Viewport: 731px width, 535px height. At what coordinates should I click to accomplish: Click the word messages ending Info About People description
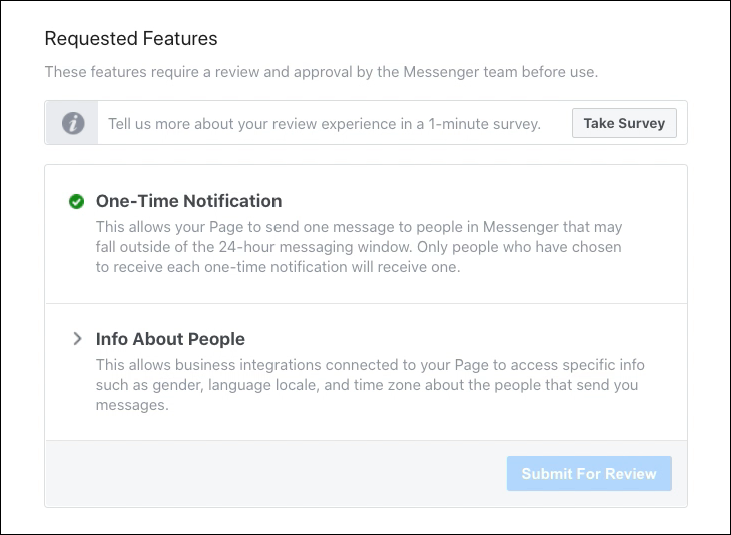132,405
